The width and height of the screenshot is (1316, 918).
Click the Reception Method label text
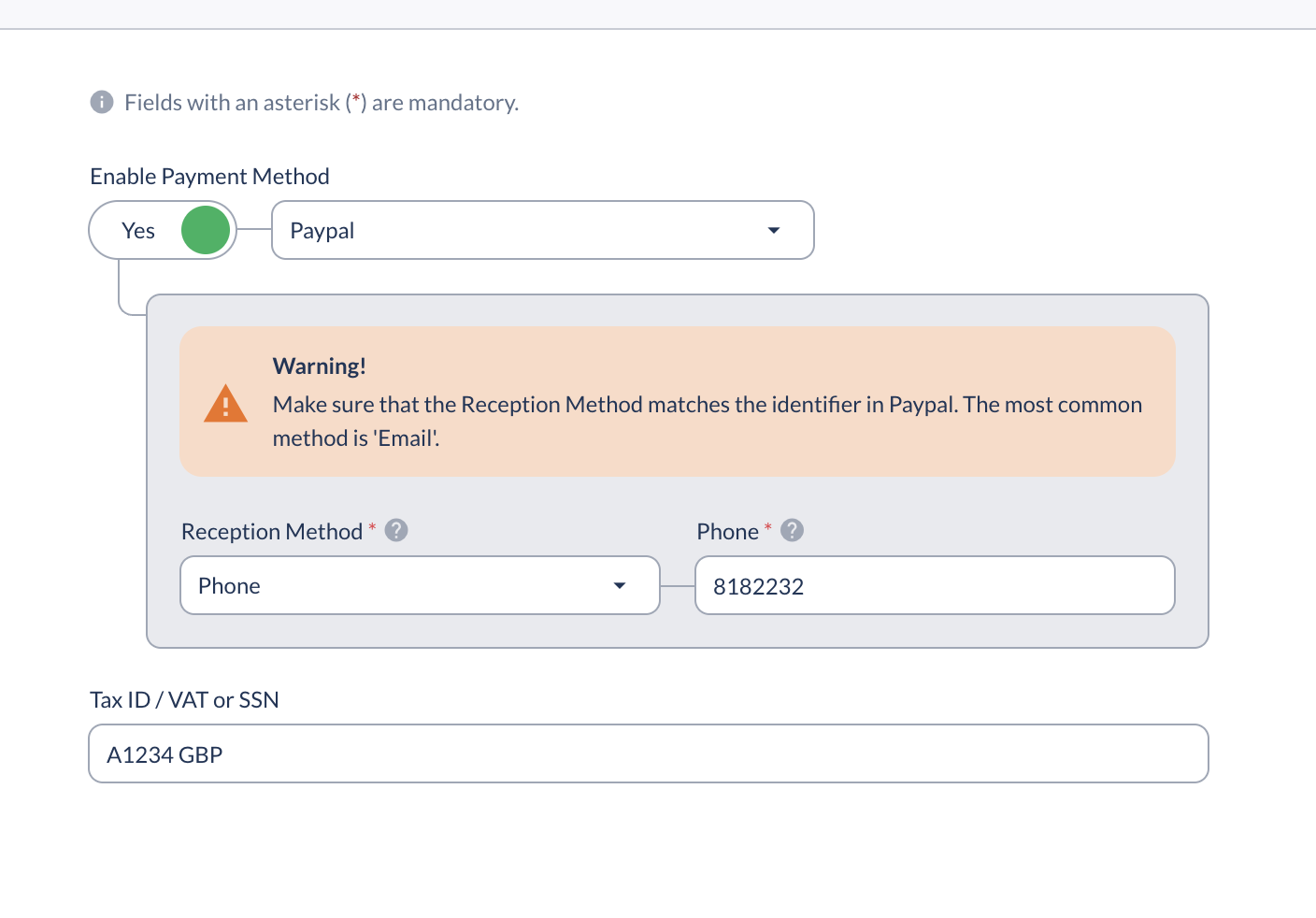[272, 531]
